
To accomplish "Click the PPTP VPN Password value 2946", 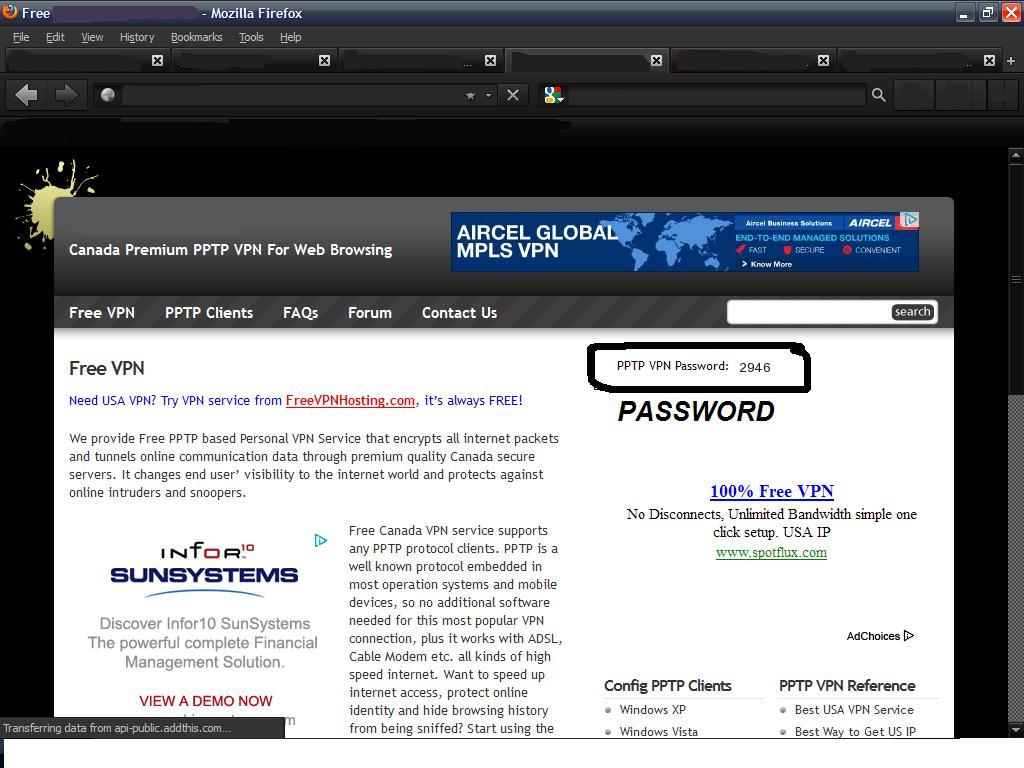I will coord(755,368).
